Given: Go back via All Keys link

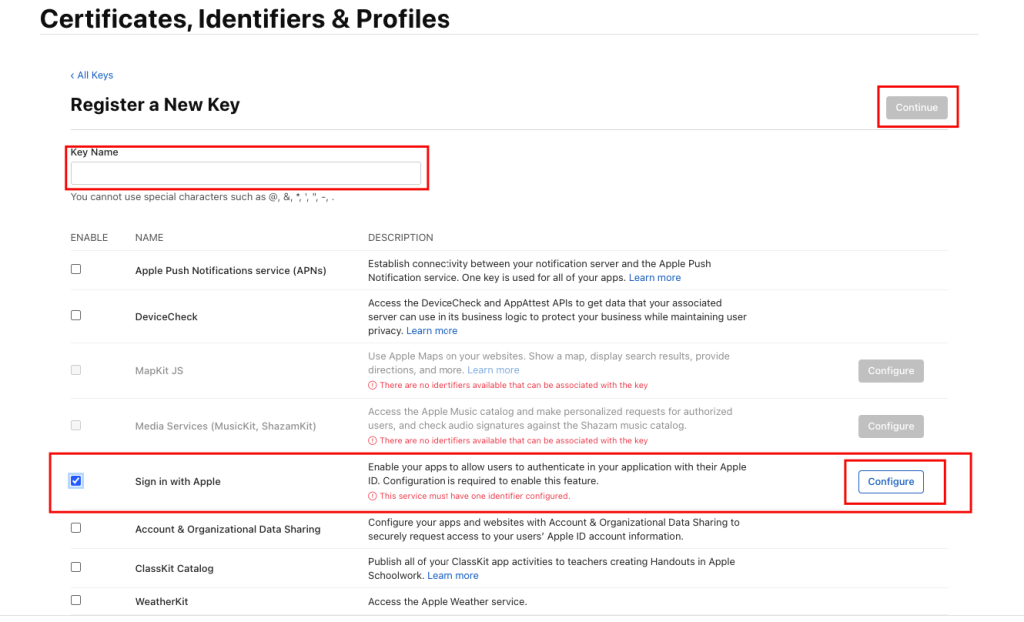Looking at the screenshot, I should pos(92,75).
